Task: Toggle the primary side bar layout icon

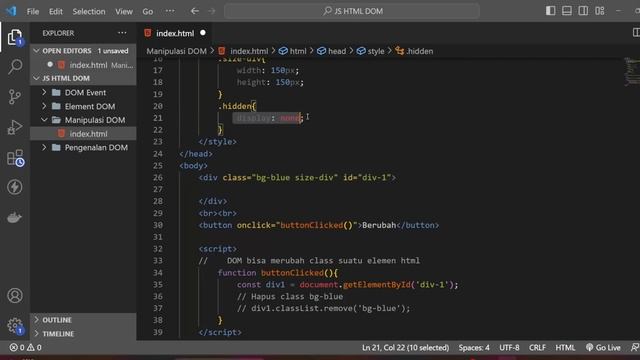Action: pos(550,11)
